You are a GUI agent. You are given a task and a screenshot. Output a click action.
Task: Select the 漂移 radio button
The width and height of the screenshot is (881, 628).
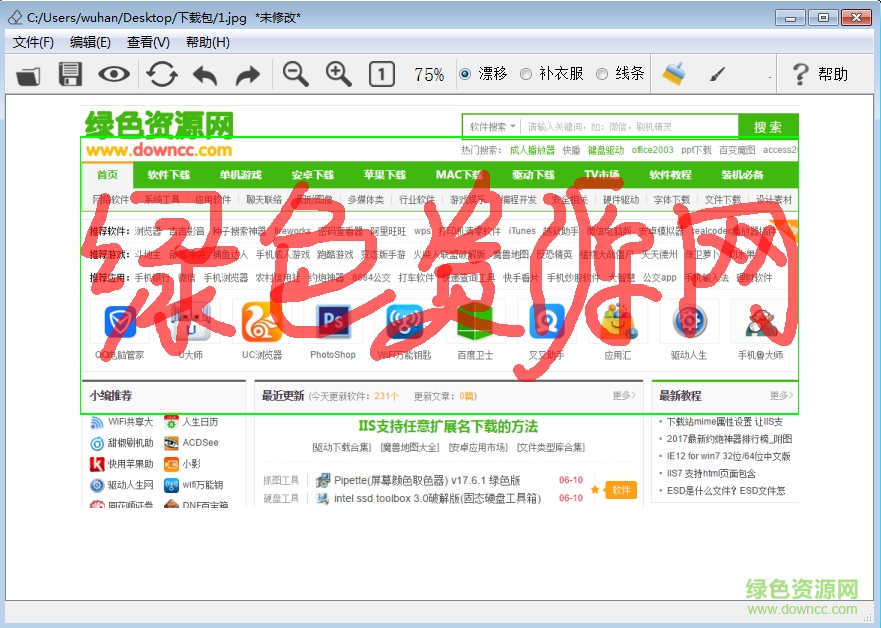[465, 74]
